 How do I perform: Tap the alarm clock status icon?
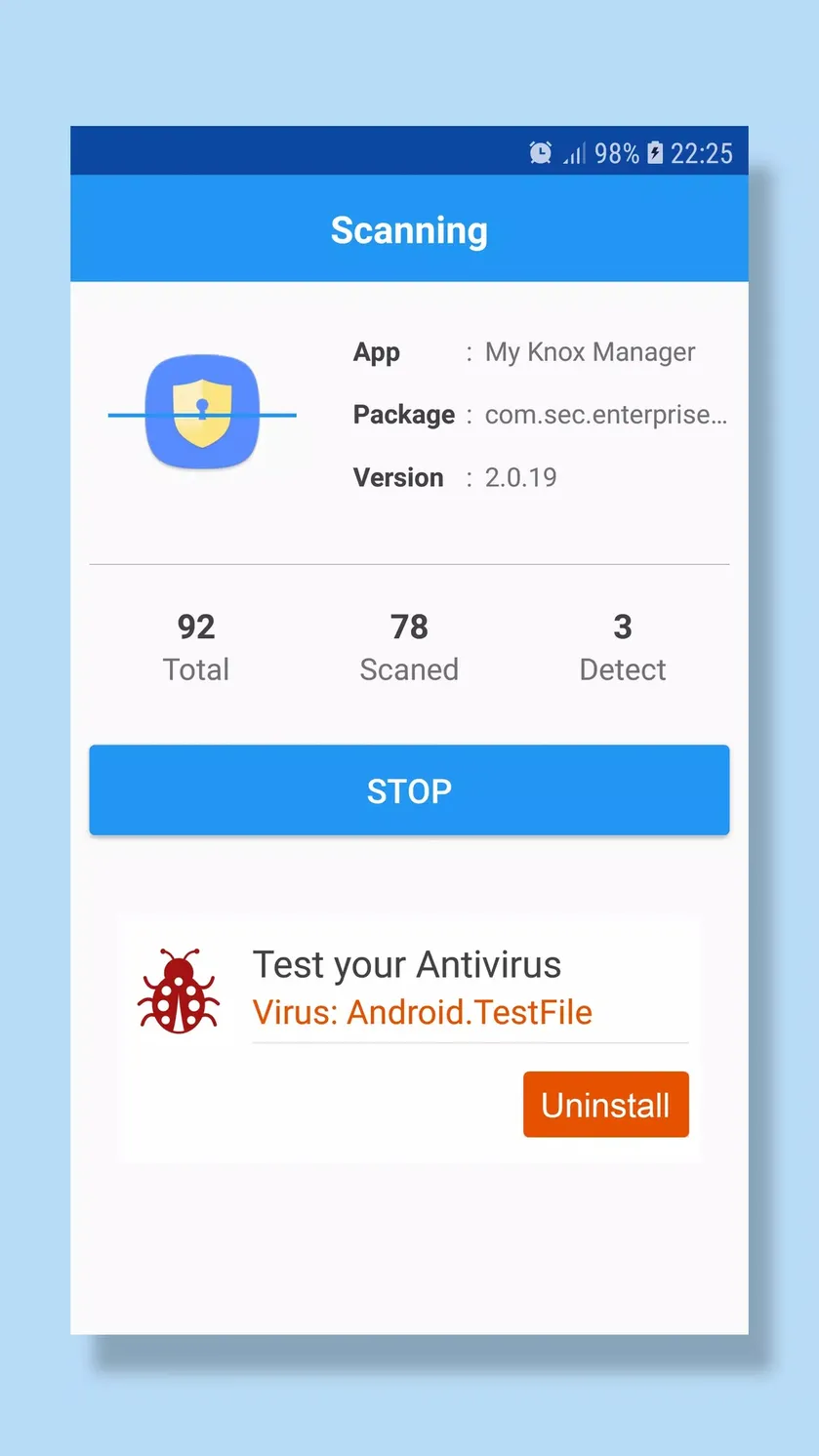pos(540,152)
